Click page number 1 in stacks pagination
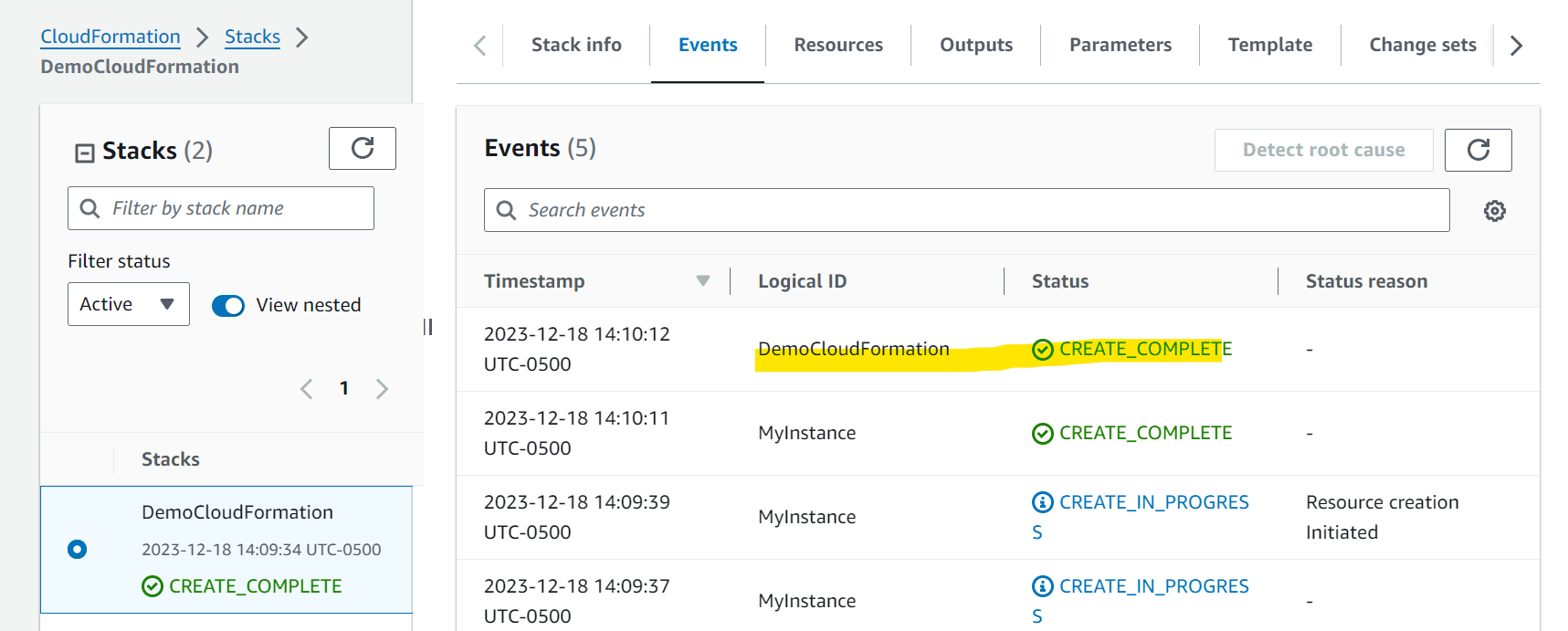Viewport: 1568px width, 631px height. [344, 388]
